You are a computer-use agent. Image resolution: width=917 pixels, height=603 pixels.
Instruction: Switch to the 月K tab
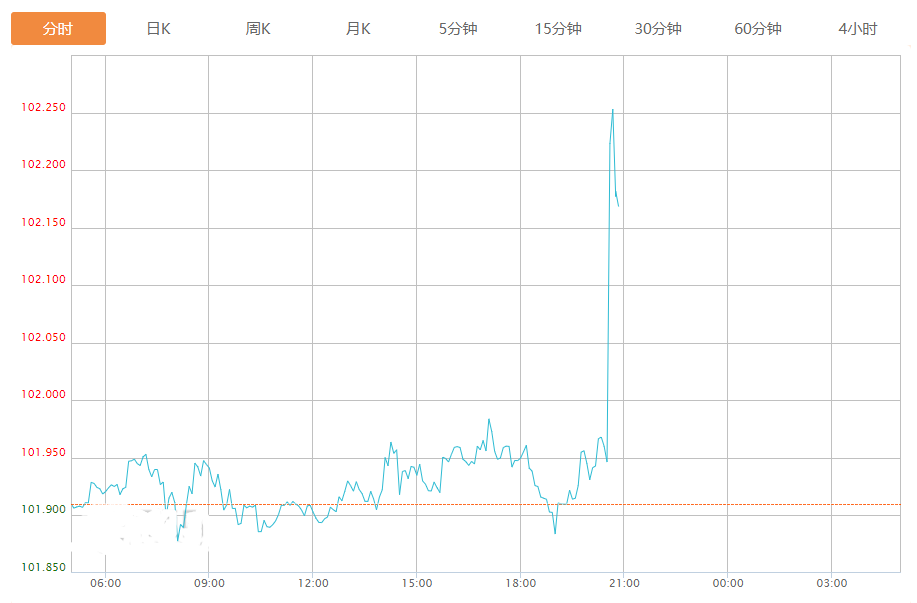coord(358,29)
